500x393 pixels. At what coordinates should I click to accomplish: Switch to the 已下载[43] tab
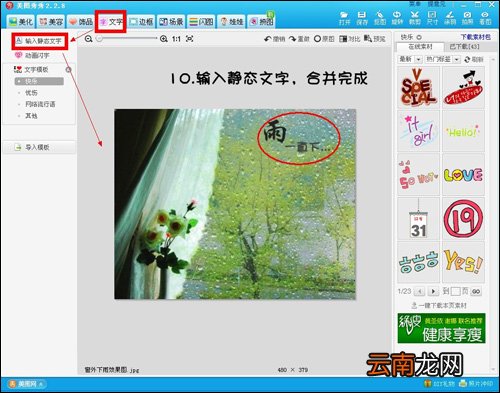pyautogui.click(x=465, y=47)
